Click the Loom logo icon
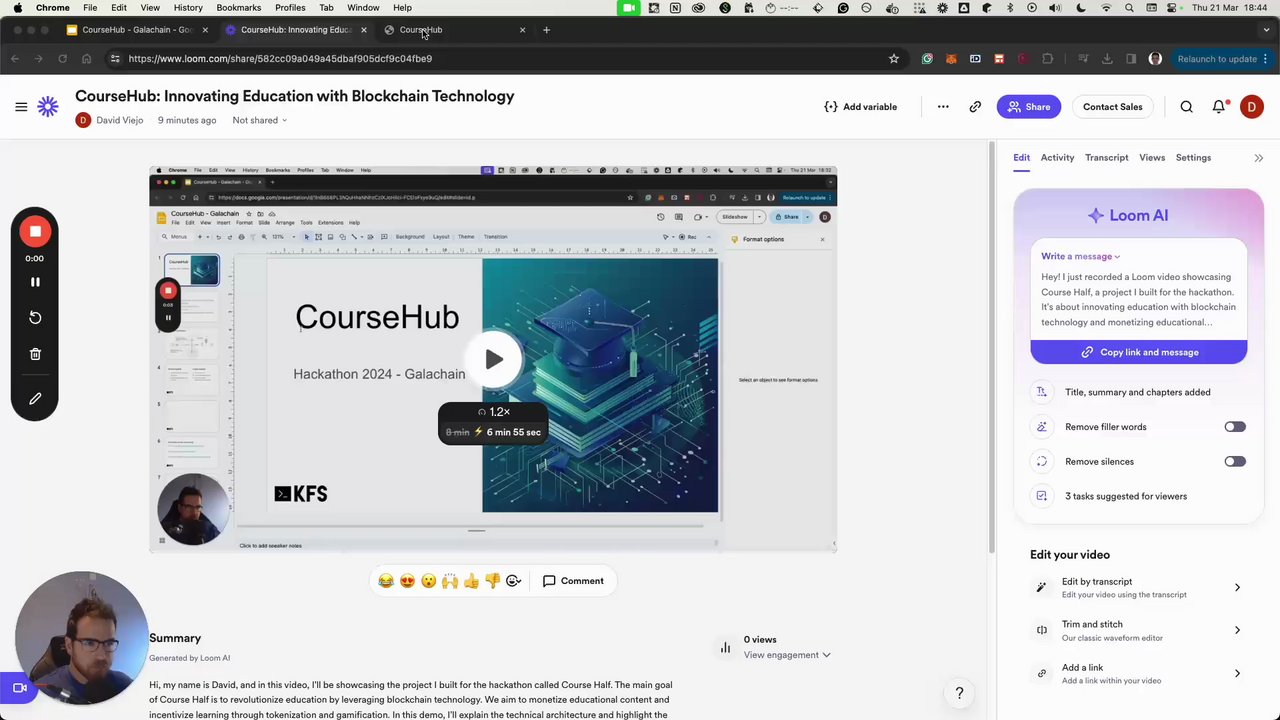The image size is (1280, 720). (48, 107)
